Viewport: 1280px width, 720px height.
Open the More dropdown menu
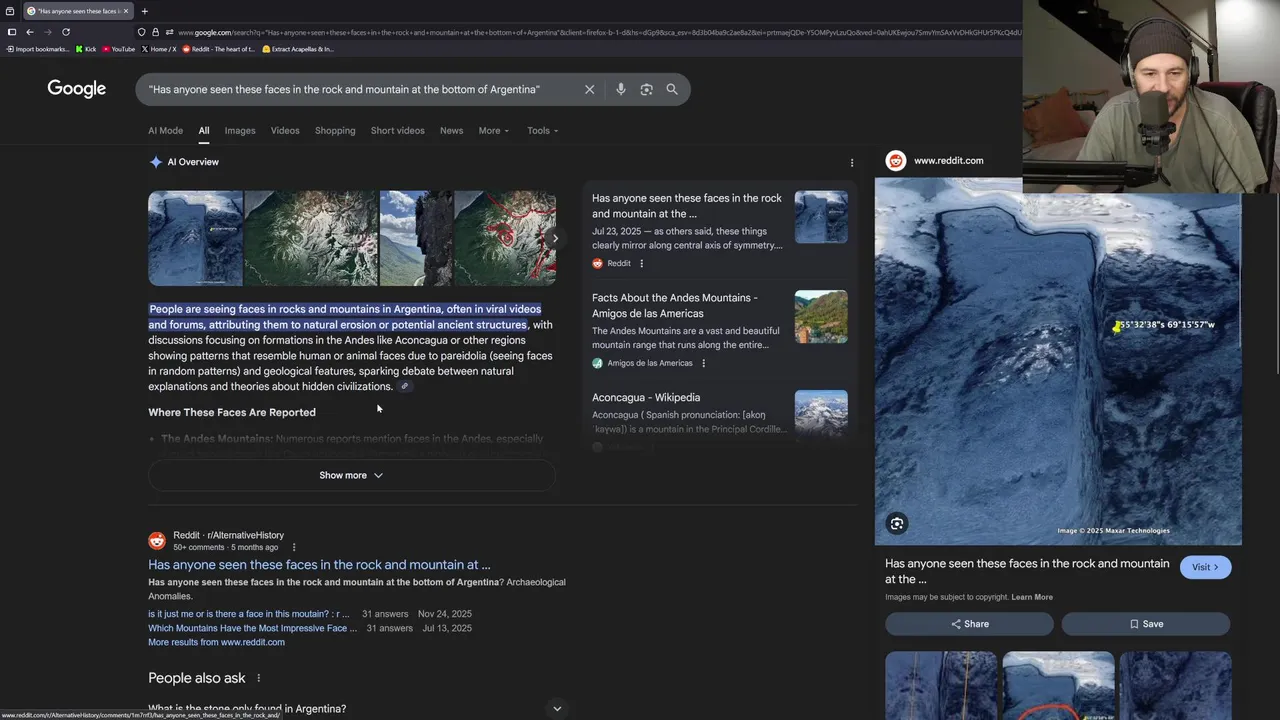[493, 131]
